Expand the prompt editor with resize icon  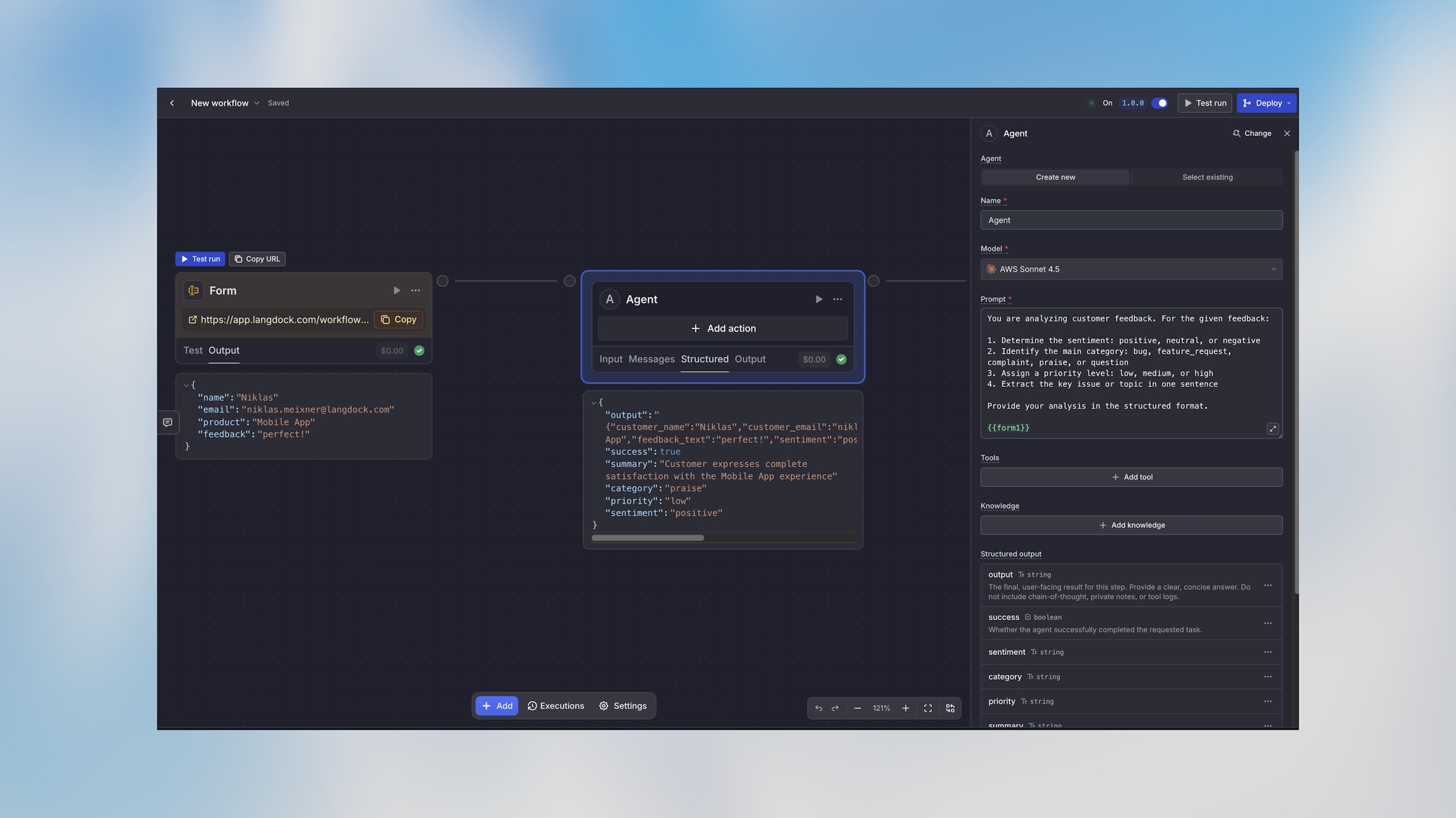tap(1273, 429)
